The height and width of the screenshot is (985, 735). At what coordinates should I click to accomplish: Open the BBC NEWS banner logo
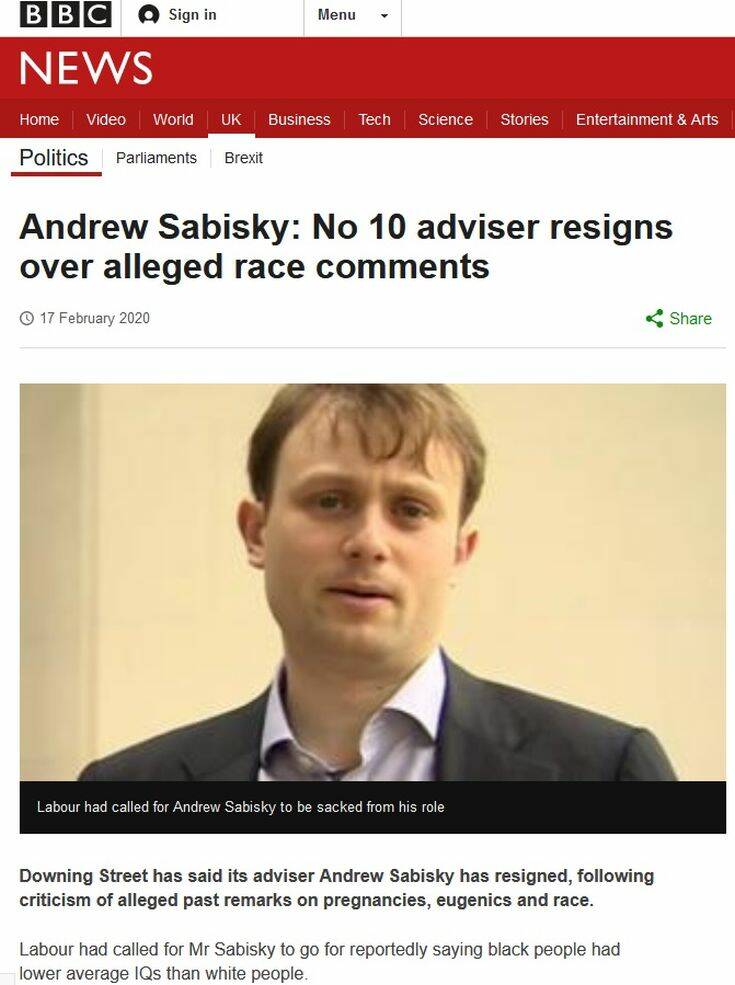coord(86,68)
